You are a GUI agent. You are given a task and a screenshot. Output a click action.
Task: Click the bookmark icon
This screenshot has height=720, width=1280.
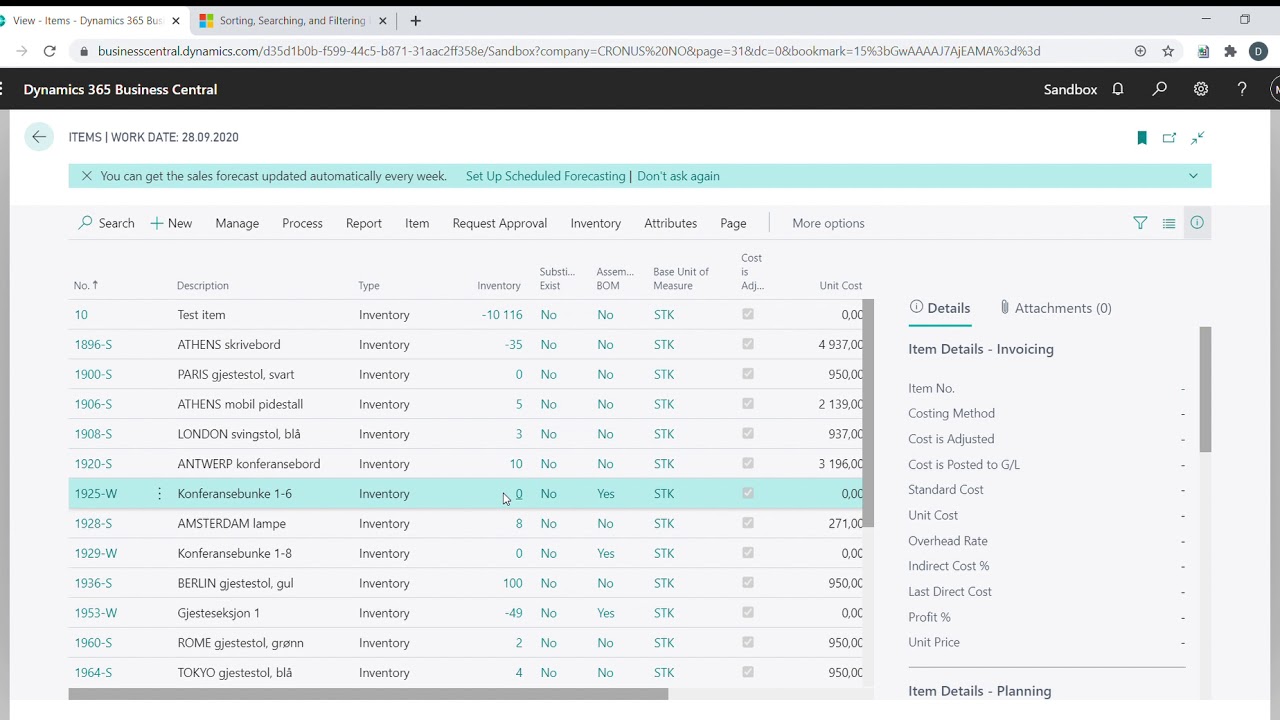click(1142, 138)
